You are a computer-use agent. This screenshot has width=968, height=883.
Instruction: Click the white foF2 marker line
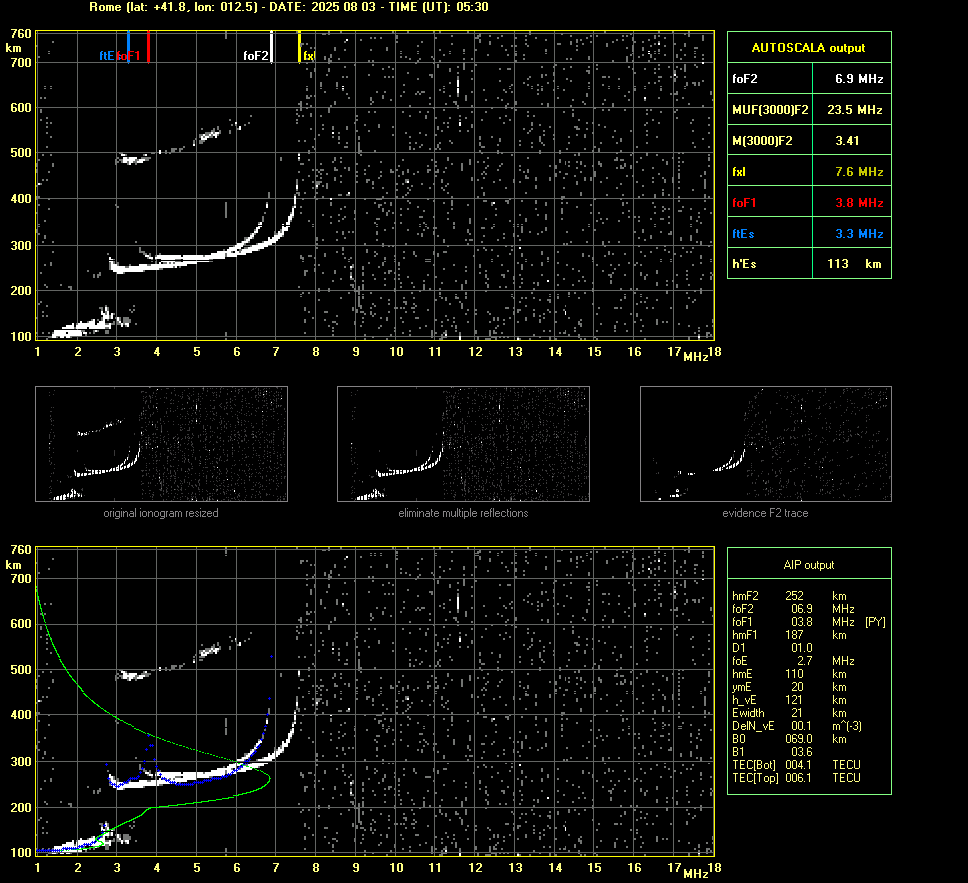point(272,47)
